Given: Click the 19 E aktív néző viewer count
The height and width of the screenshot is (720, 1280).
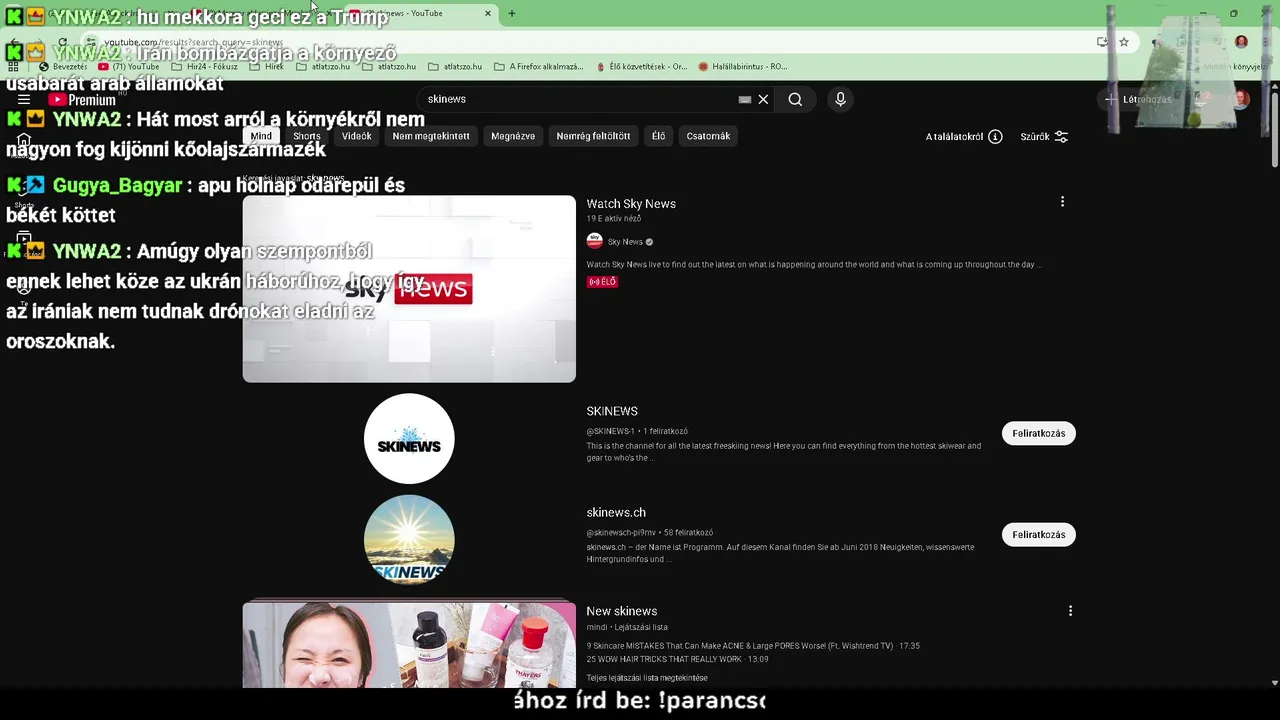Looking at the screenshot, I should point(614,218).
